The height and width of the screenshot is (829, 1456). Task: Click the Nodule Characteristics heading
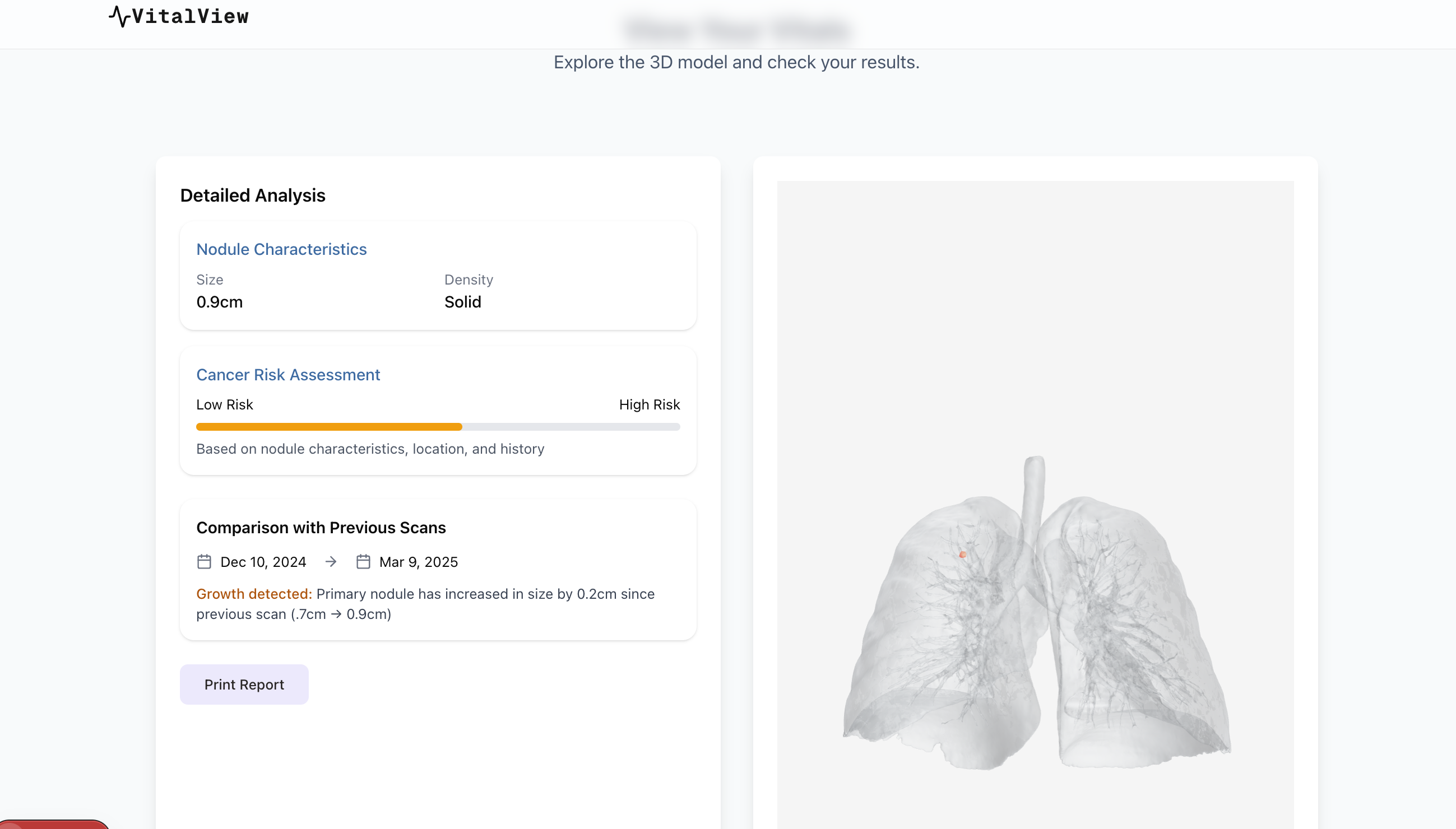[281, 249]
